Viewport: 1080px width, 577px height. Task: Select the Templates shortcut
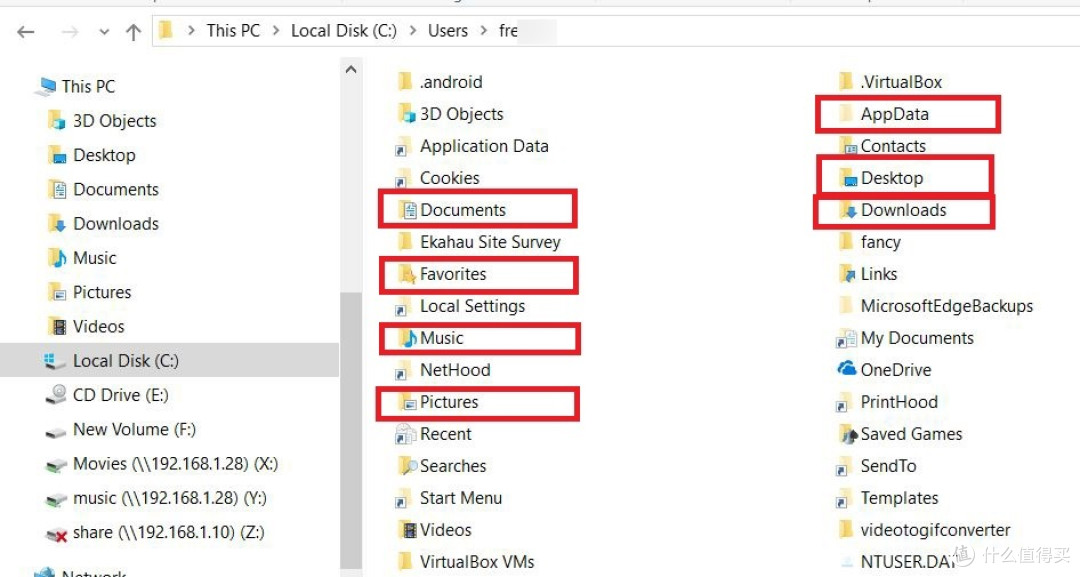point(887,498)
